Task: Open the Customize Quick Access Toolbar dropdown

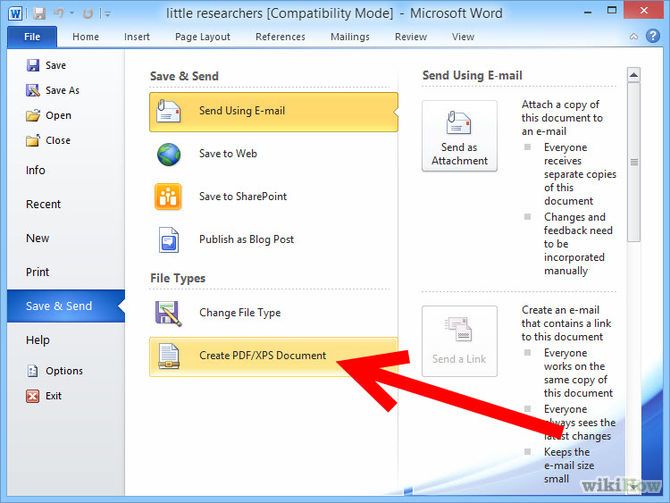Action: point(107,15)
